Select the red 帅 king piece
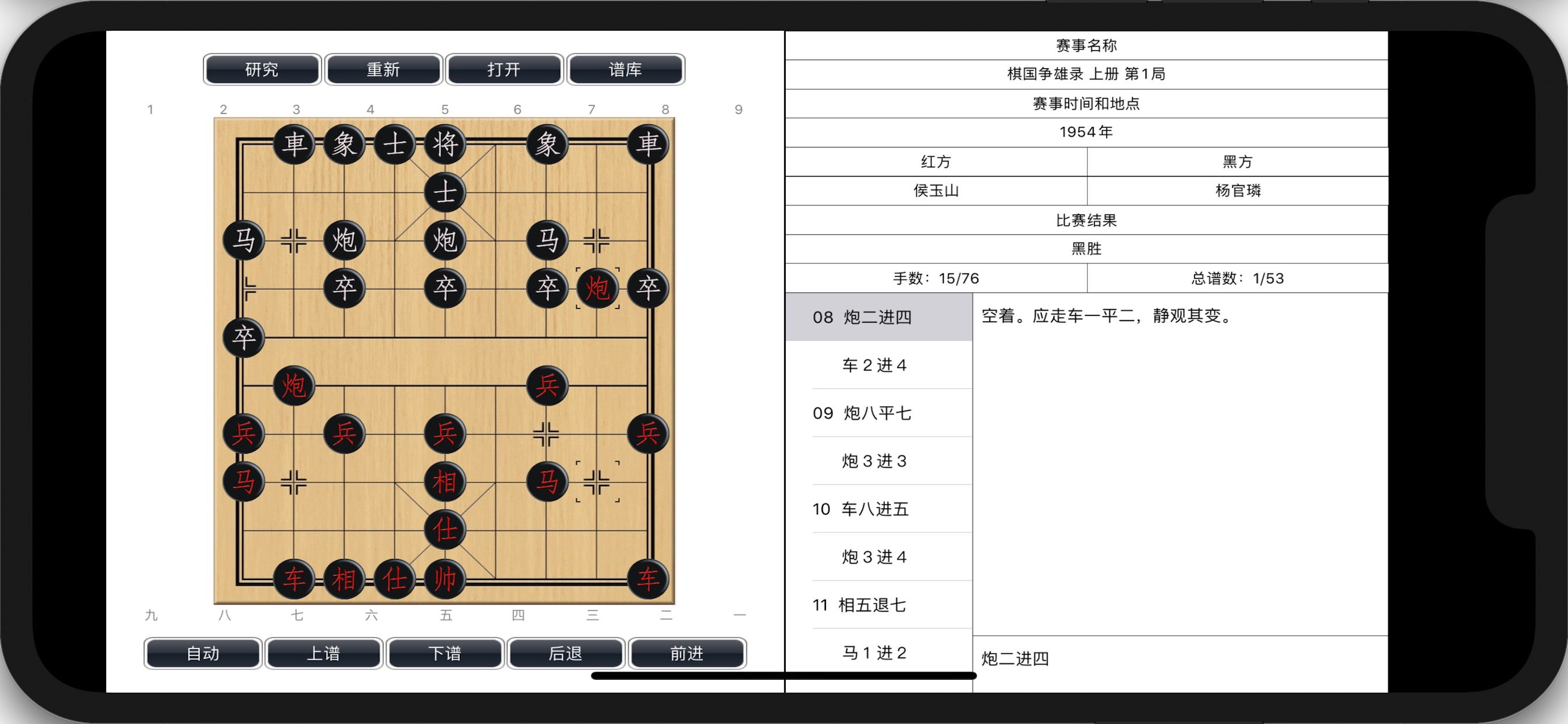1568x724 pixels. (x=445, y=578)
